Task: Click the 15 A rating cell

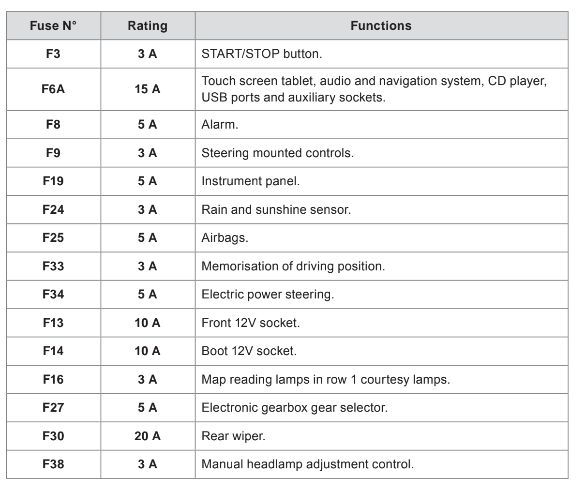Action: pos(148,89)
